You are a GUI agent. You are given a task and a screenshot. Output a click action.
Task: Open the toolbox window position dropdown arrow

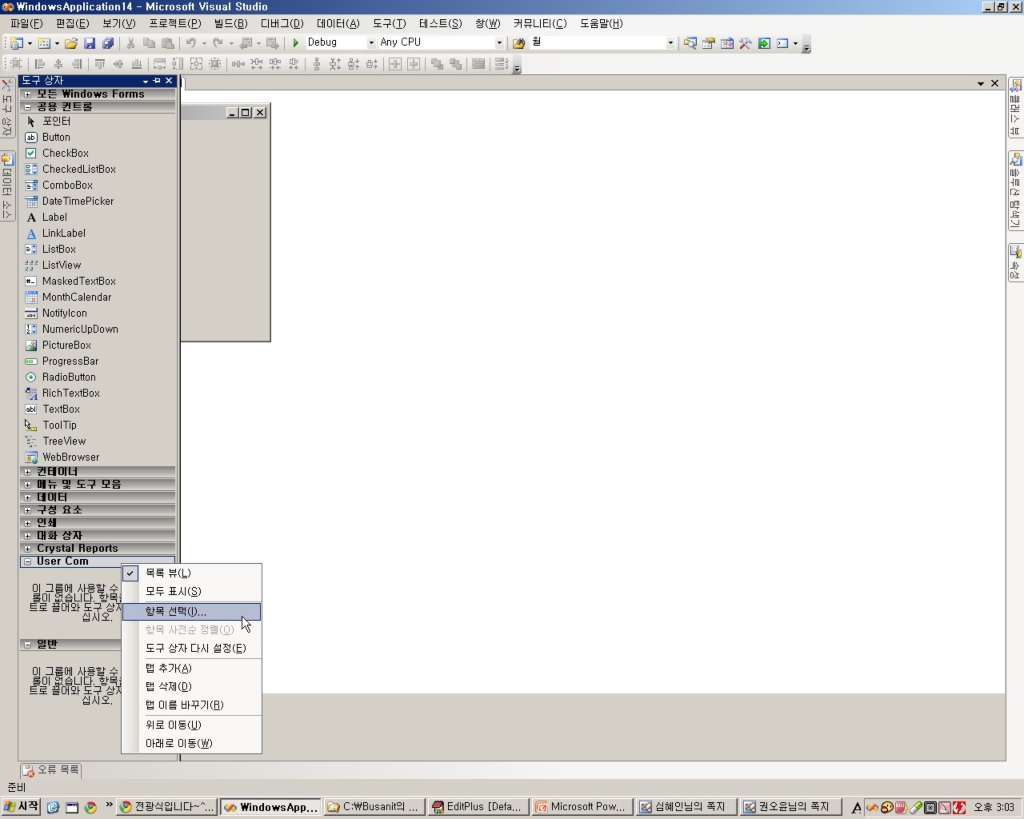coord(145,81)
